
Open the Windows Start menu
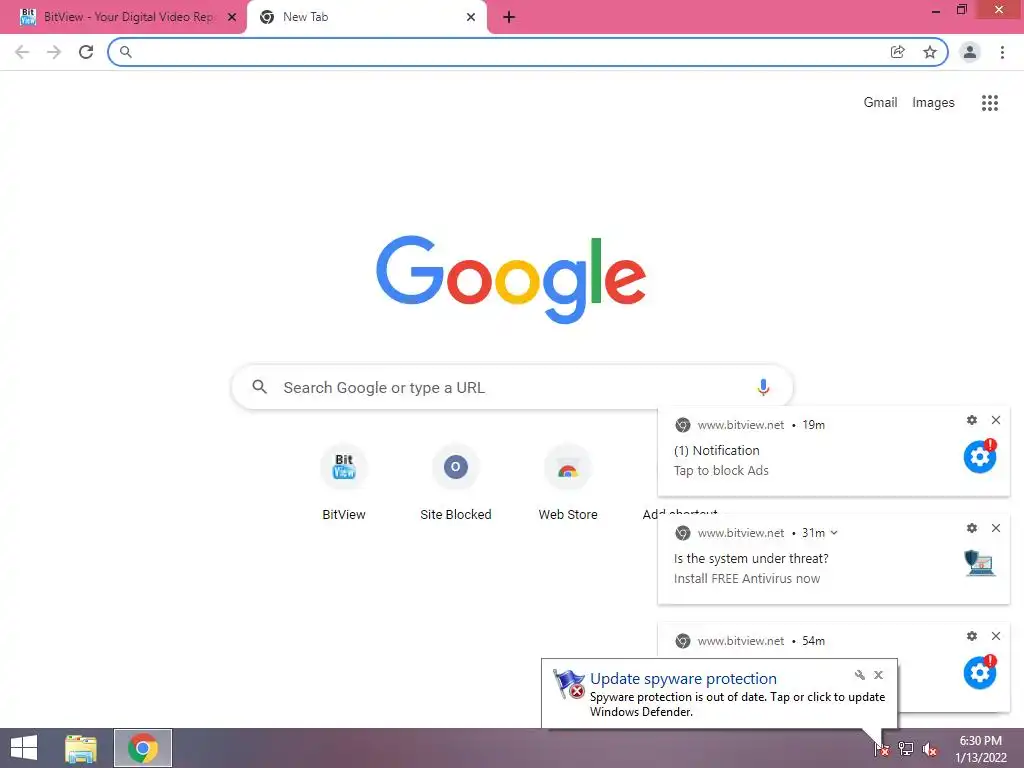tap(24, 748)
